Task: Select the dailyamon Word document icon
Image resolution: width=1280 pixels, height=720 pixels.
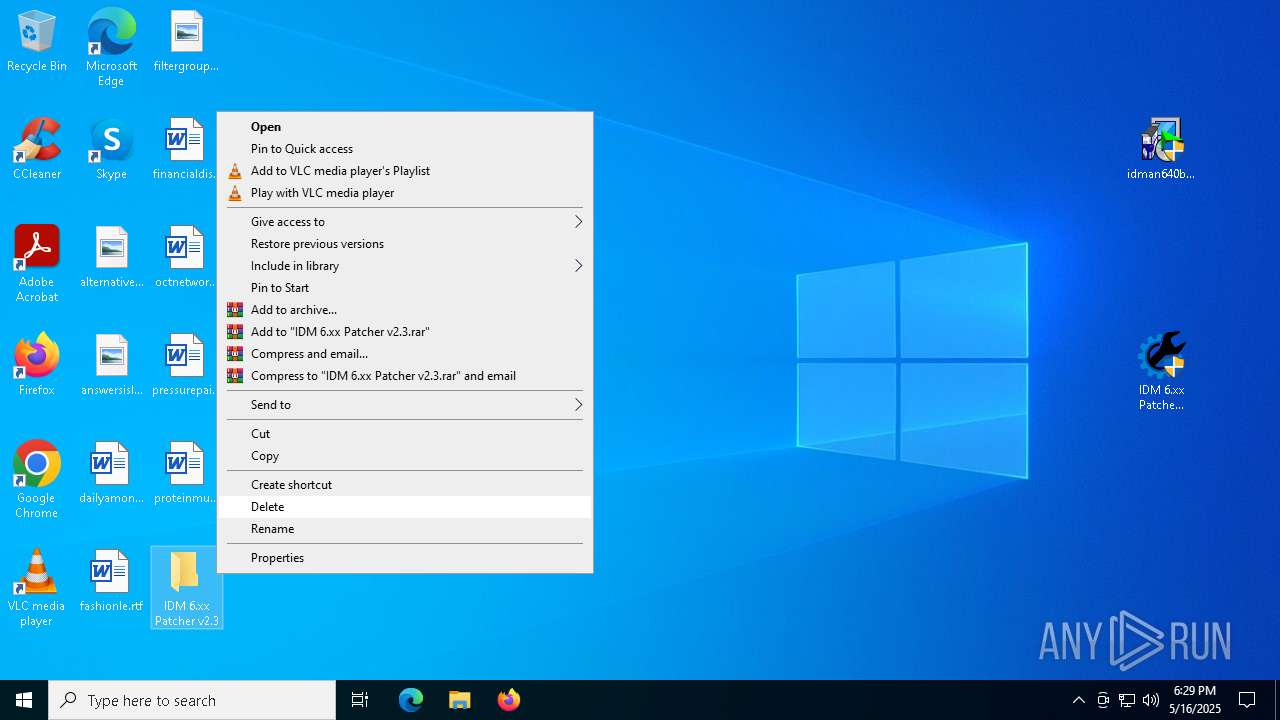Action: [111, 474]
